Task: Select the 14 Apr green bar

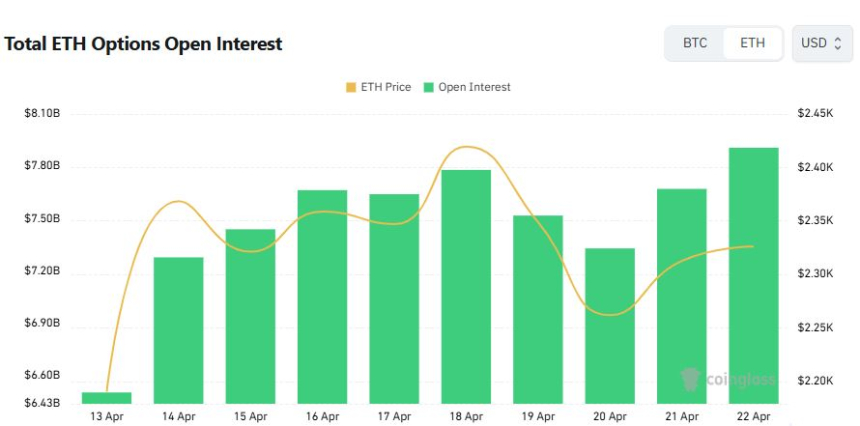Action: pyautogui.click(x=178, y=330)
